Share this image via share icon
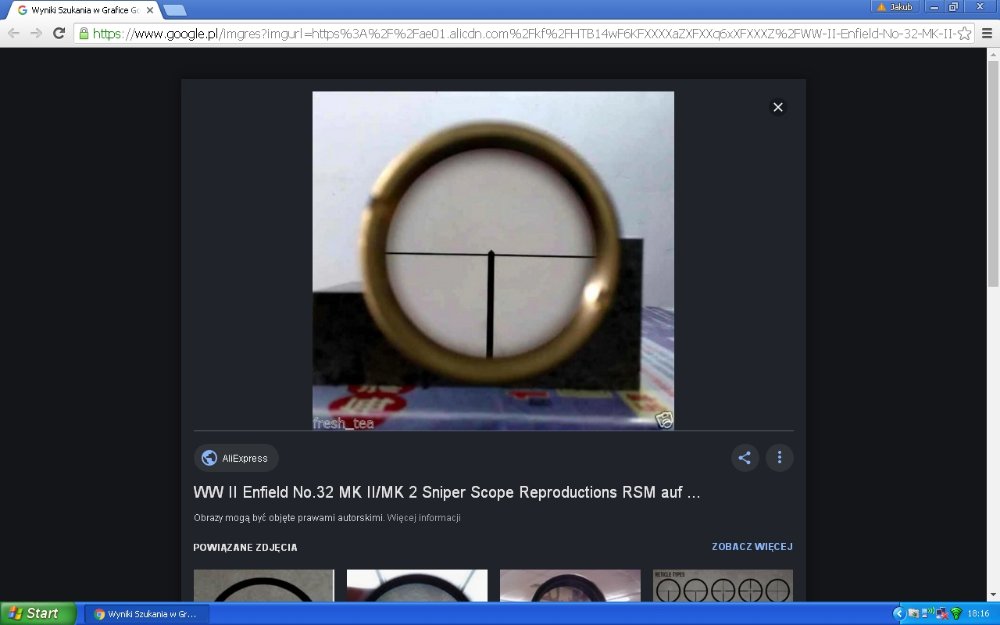 point(744,457)
